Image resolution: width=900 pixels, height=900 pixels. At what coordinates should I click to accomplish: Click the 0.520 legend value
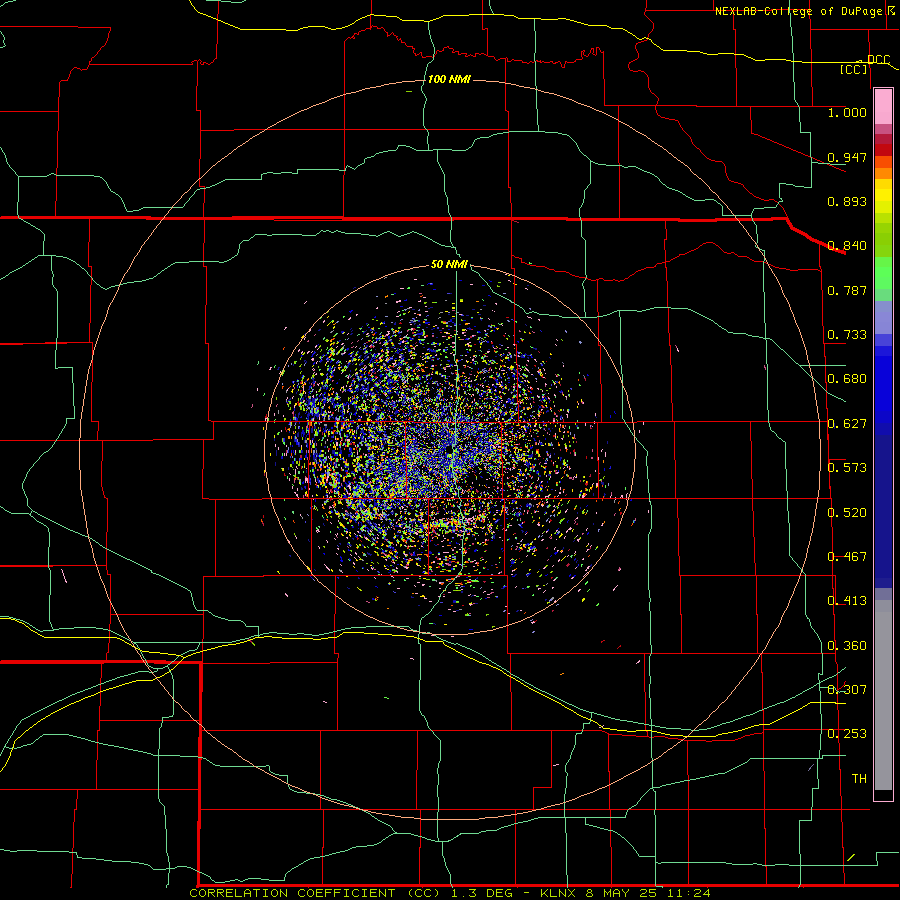tap(847, 512)
